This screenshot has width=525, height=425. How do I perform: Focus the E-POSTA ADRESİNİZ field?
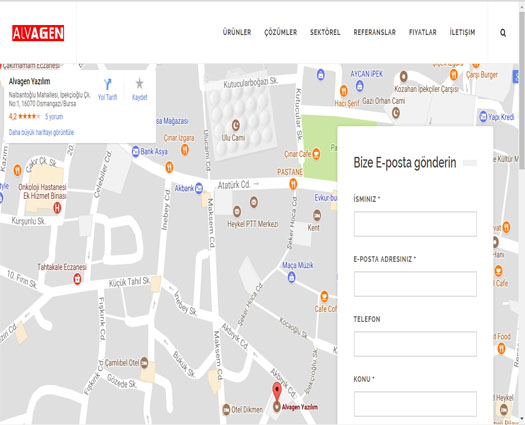[415, 284]
